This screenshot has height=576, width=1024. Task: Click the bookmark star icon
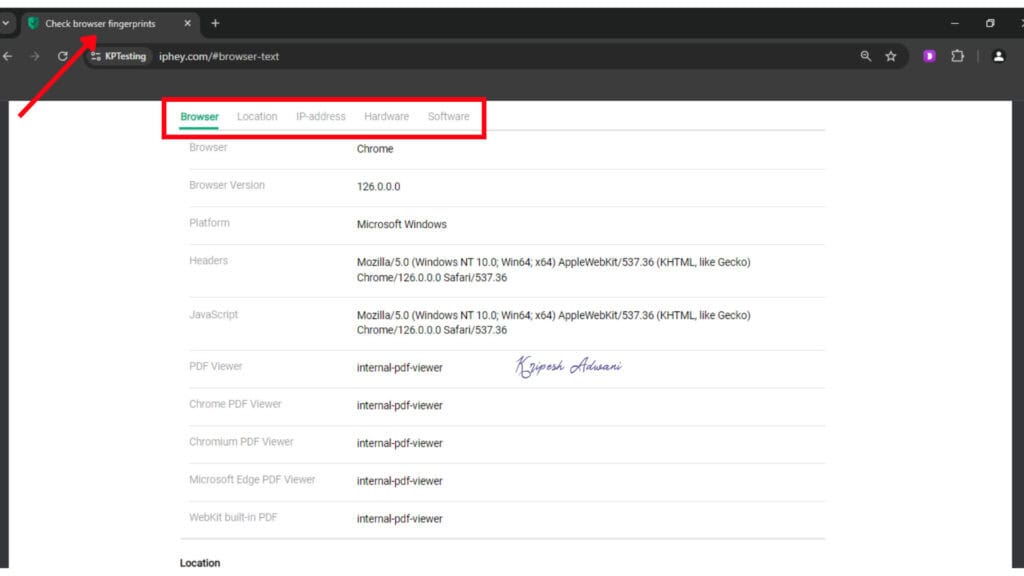coord(889,57)
